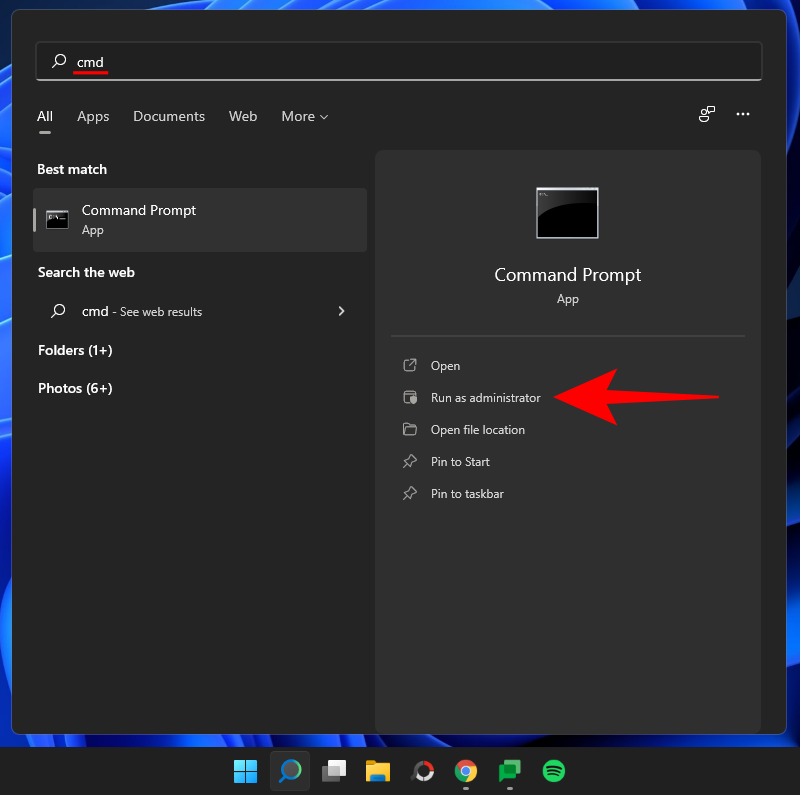Click the search box containing cmd
The image size is (800, 795).
pos(400,62)
